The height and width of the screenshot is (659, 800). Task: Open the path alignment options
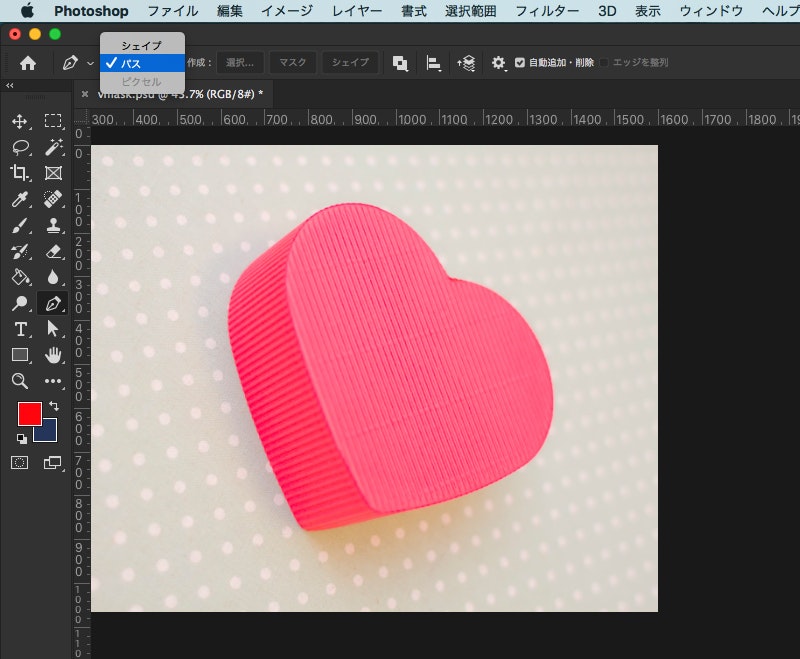[x=433, y=63]
